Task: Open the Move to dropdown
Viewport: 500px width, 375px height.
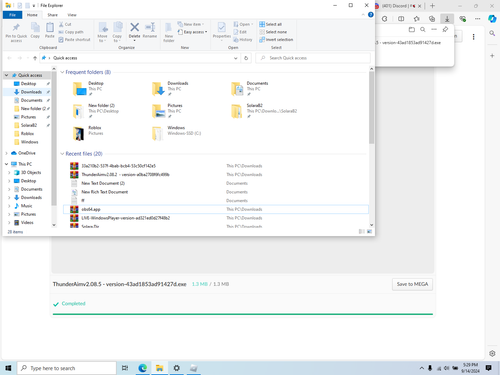Action: (x=102, y=32)
